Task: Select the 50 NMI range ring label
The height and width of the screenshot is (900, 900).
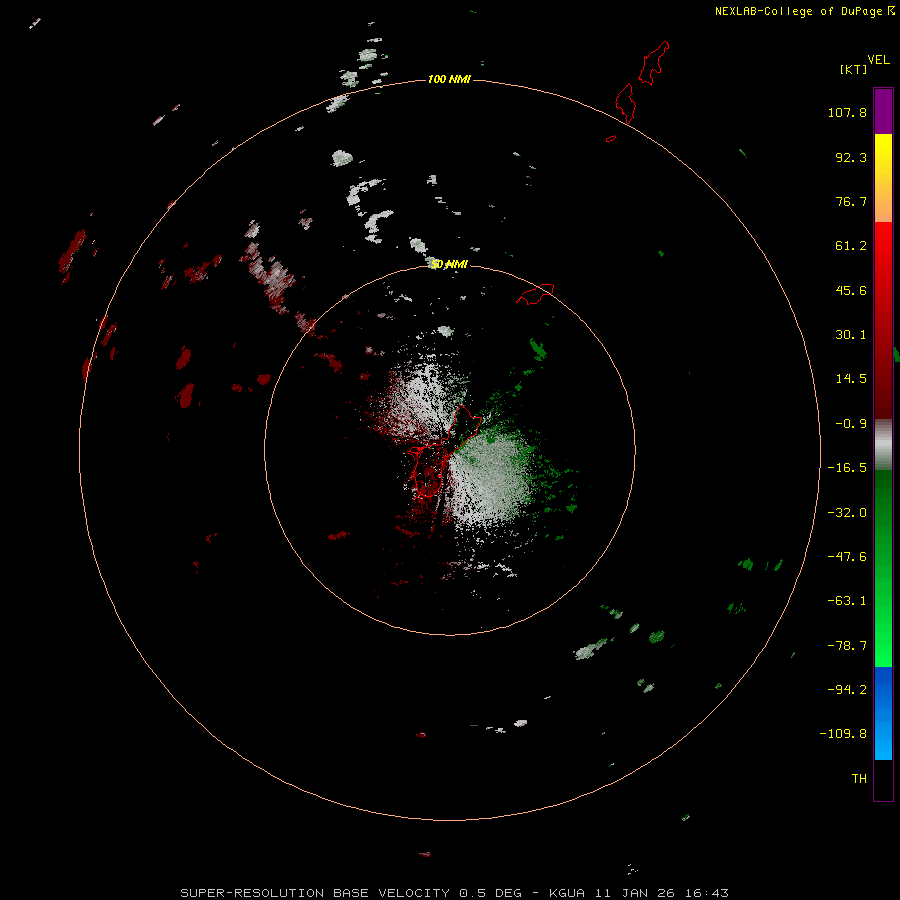Action: 449,264
